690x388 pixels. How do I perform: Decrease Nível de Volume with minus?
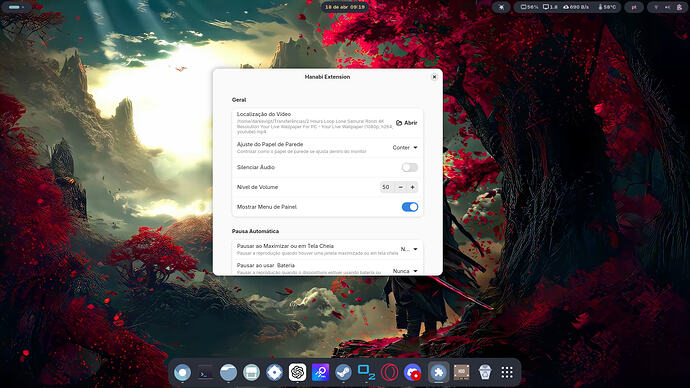point(400,187)
